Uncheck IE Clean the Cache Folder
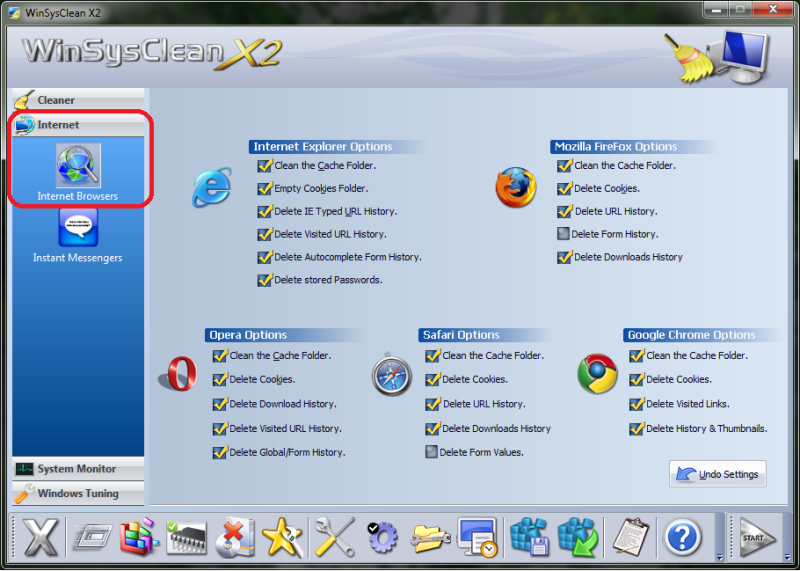 [264, 166]
